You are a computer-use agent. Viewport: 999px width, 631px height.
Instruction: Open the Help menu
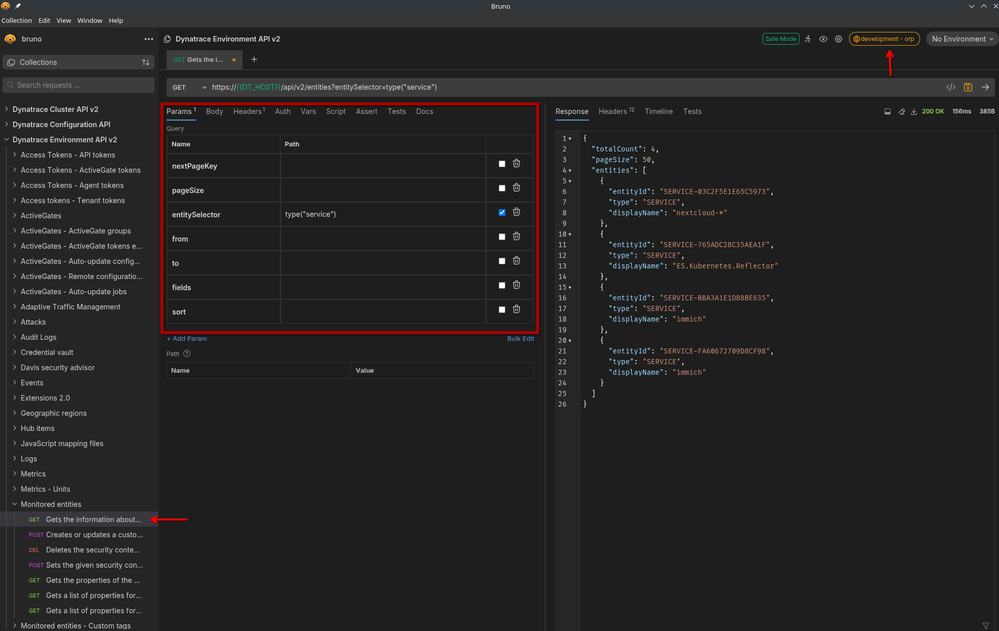116,20
